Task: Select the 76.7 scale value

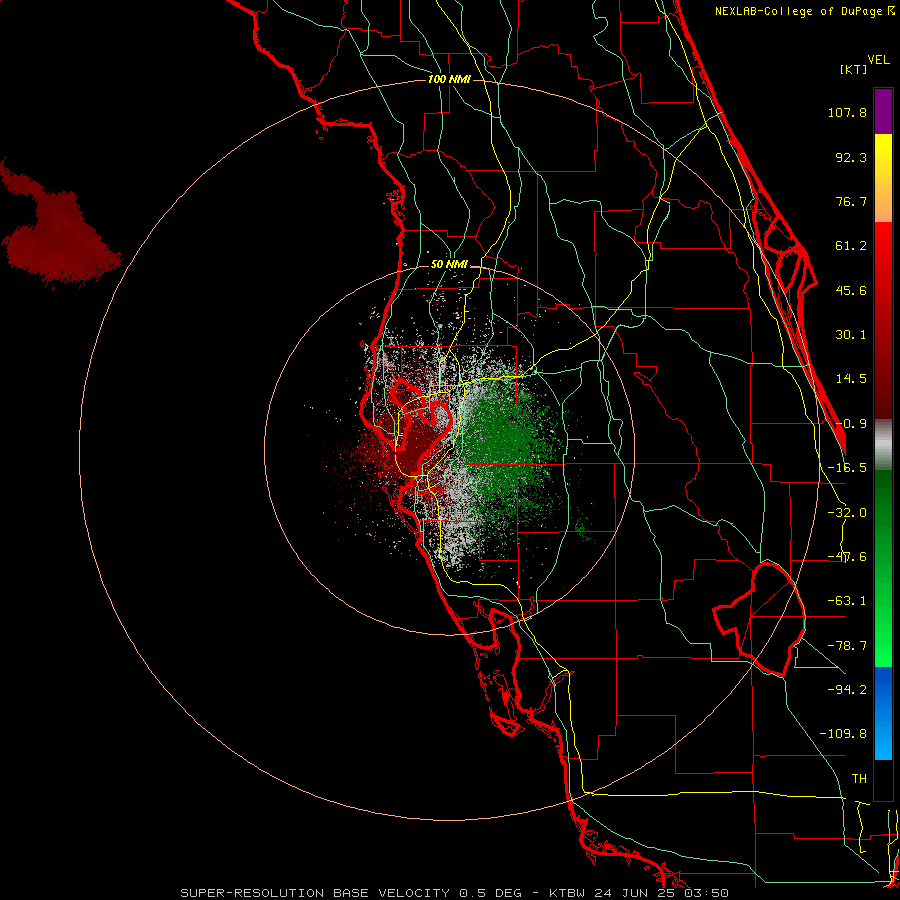Action: [x=851, y=201]
